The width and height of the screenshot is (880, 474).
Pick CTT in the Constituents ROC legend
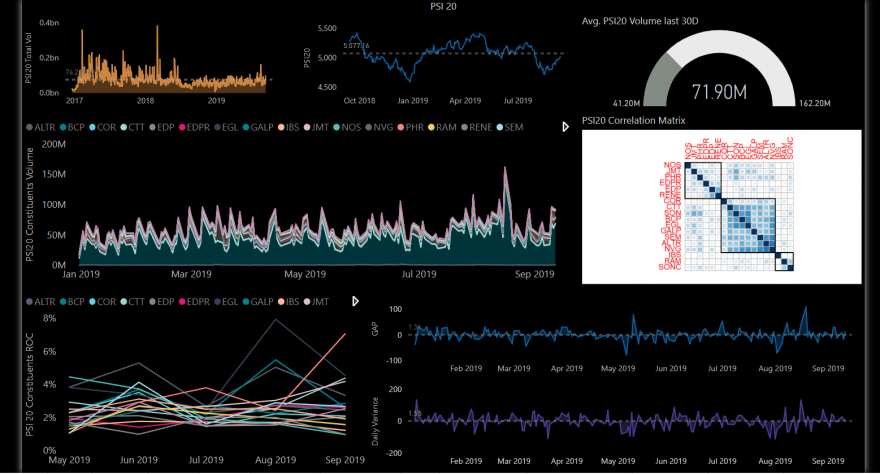pyautogui.click(x=132, y=302)
